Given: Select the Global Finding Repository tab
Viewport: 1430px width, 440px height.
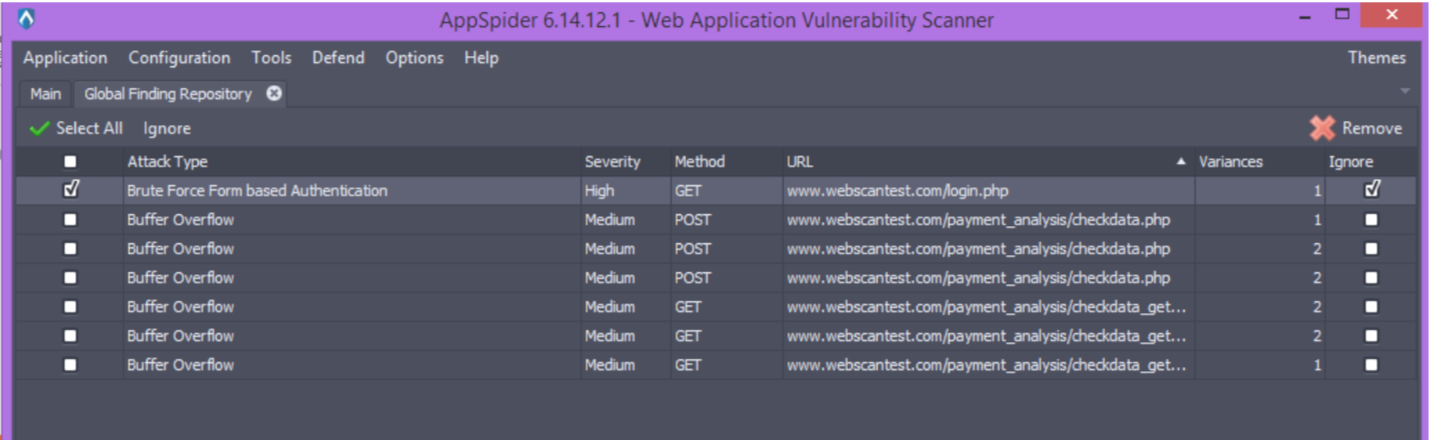Looking at the screenshot, I should (x=168, y=94).
